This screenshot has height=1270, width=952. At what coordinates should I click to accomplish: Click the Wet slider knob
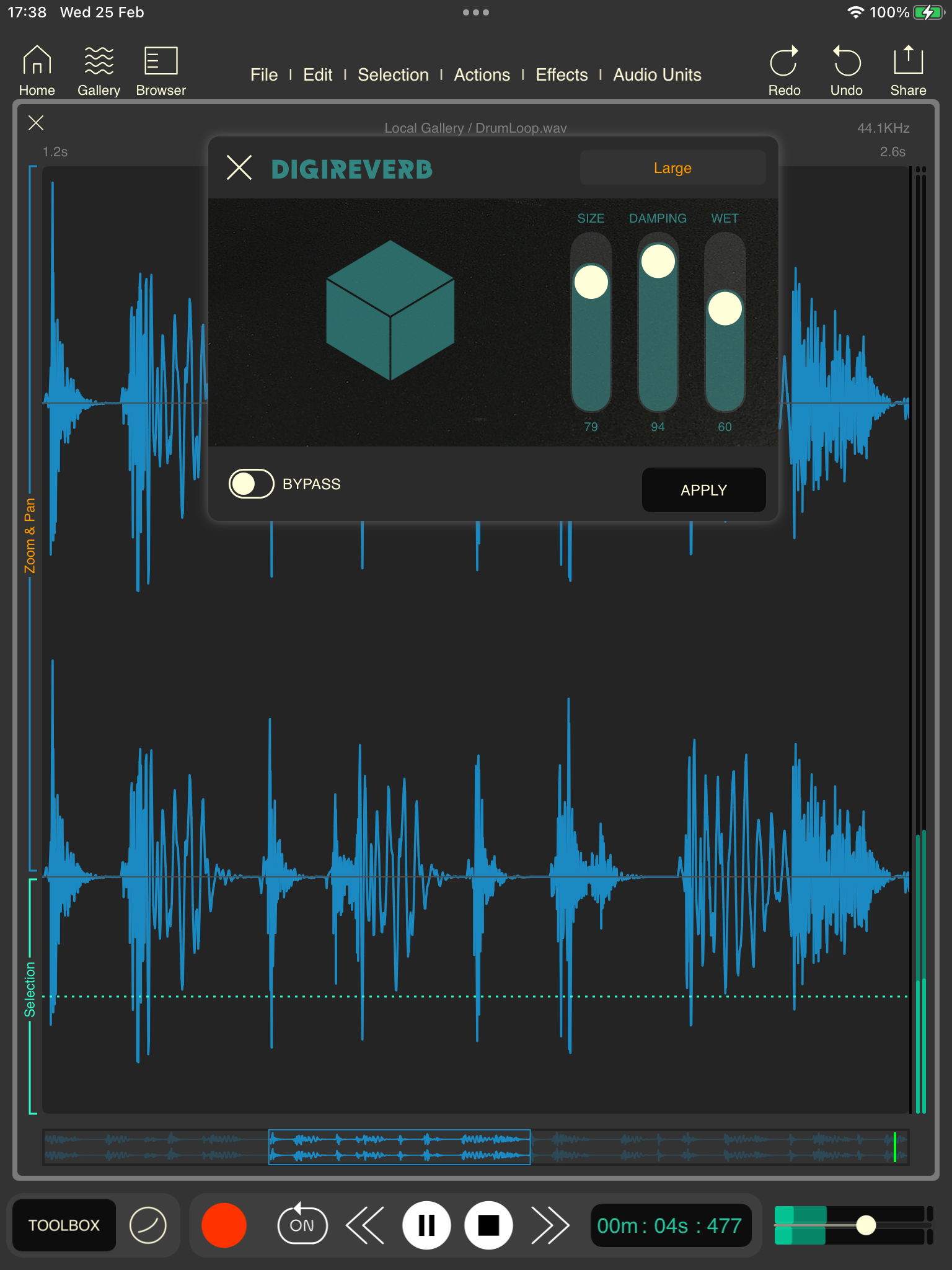coord(725,308)
